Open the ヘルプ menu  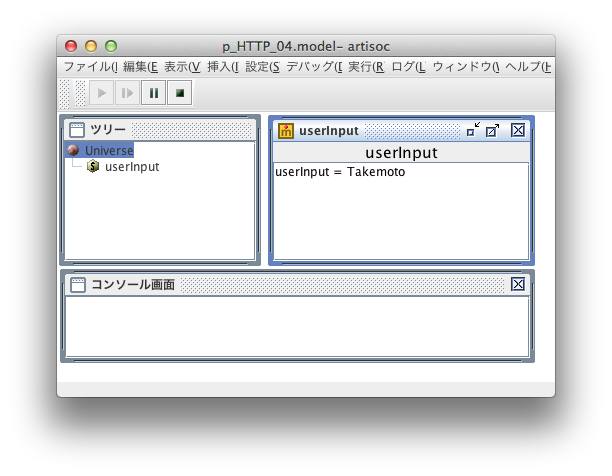point(528,67)
